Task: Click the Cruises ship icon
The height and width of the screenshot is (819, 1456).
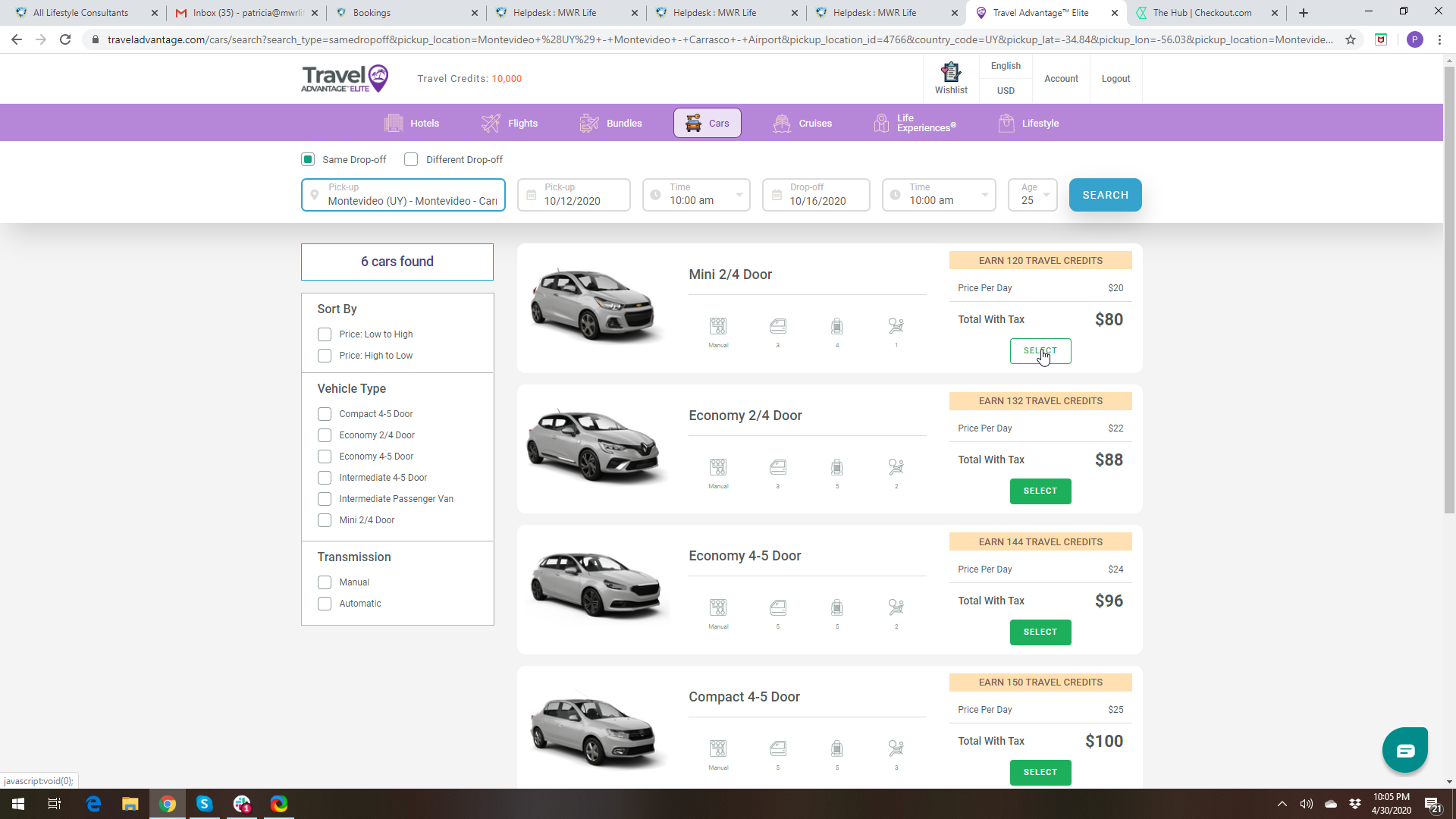Action: coord(782,123)
